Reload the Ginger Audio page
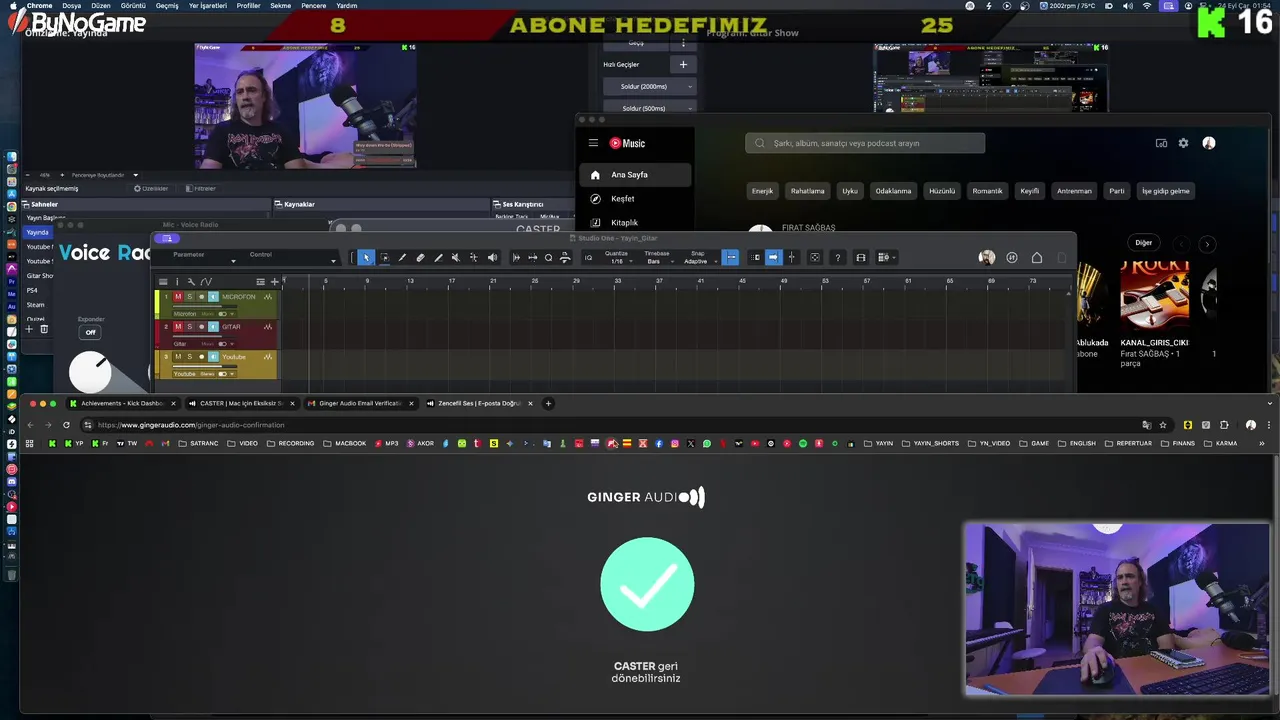1280x720 pixels. 66,425
